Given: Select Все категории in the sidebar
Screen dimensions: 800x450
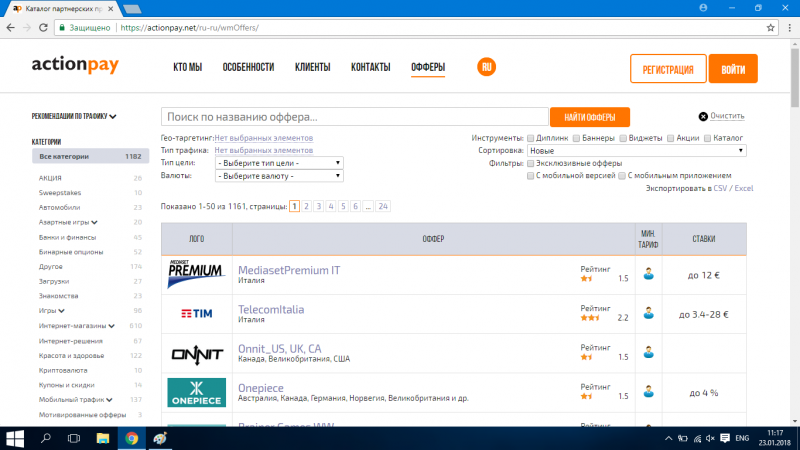Looking at the screenshot, I should (x=90, y=156).
